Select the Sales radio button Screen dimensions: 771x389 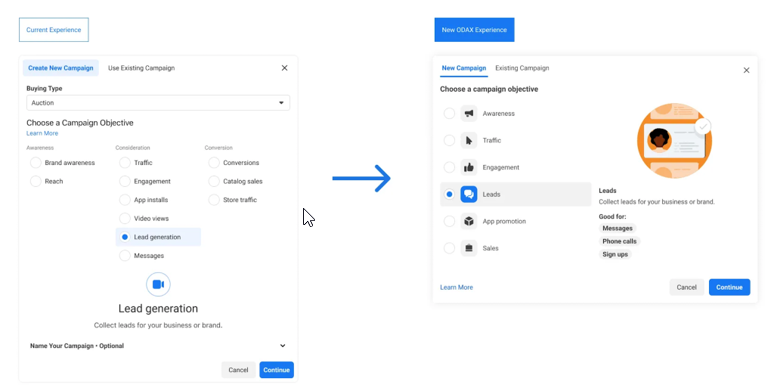[449, 248]
